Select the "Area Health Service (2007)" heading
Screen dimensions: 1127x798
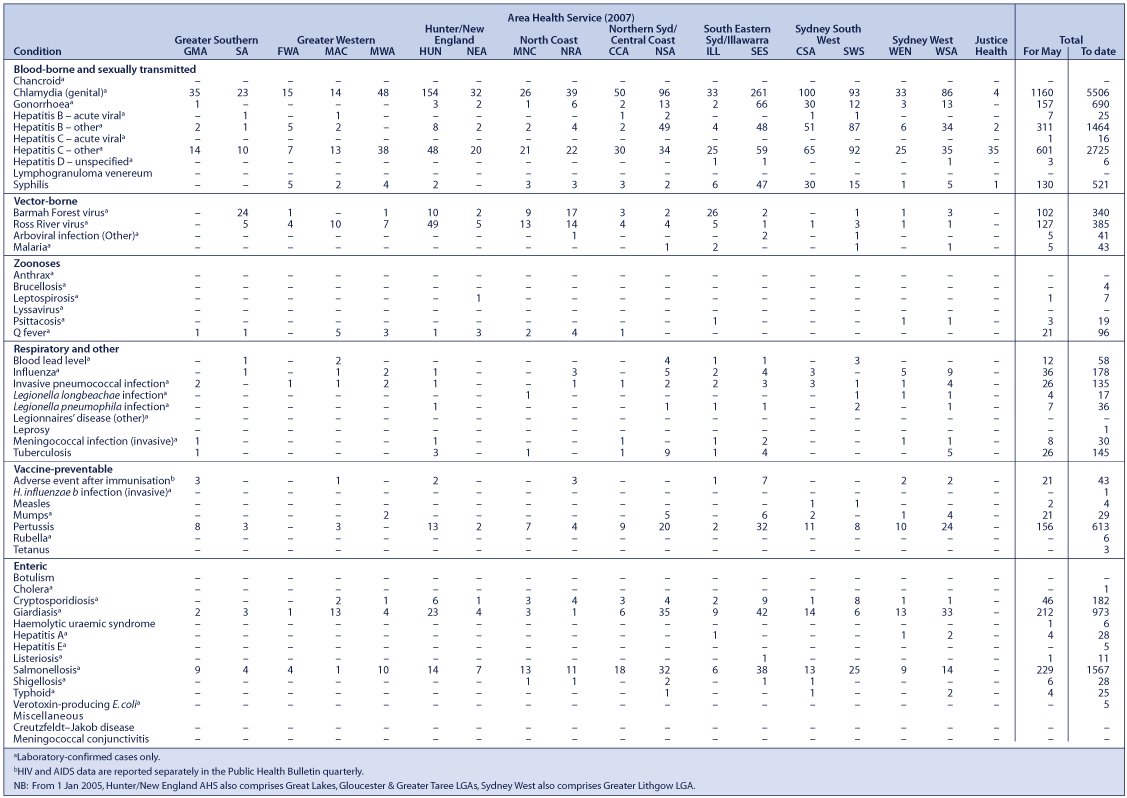[x=571, y=17]
